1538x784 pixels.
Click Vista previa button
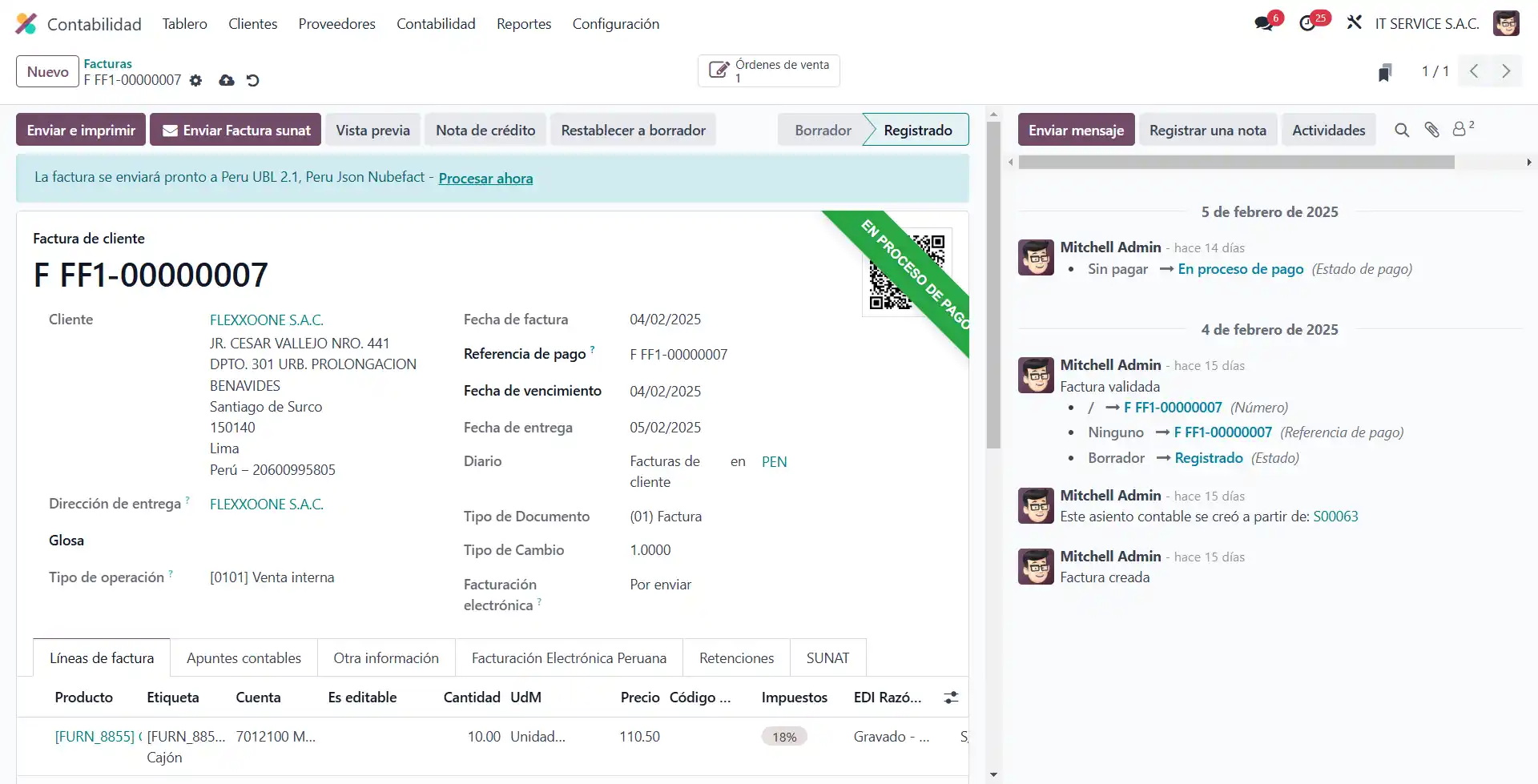[x=372, y=130]
